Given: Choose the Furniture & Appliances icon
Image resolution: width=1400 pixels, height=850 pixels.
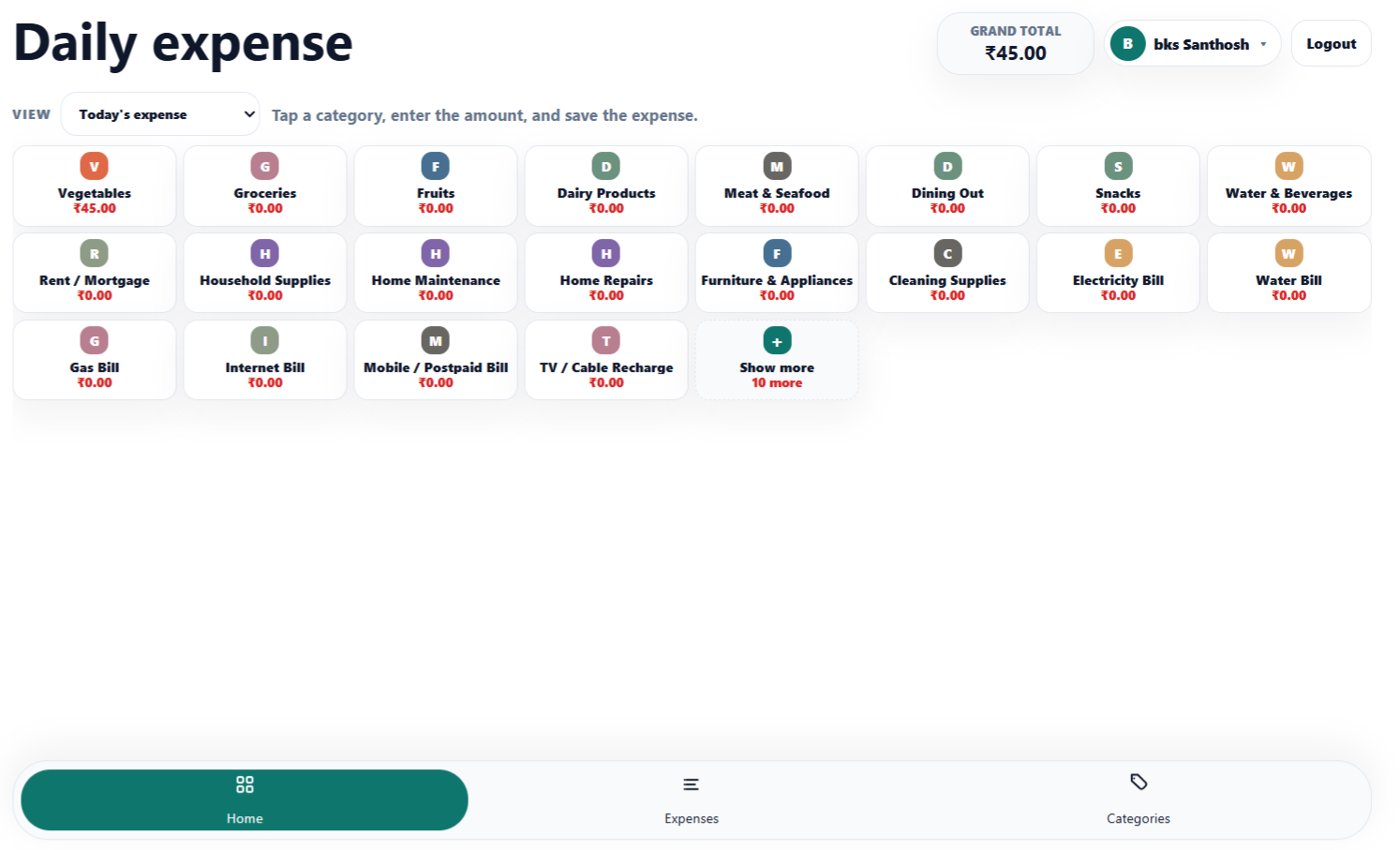Looking at the screenshot, I should 776,253.
